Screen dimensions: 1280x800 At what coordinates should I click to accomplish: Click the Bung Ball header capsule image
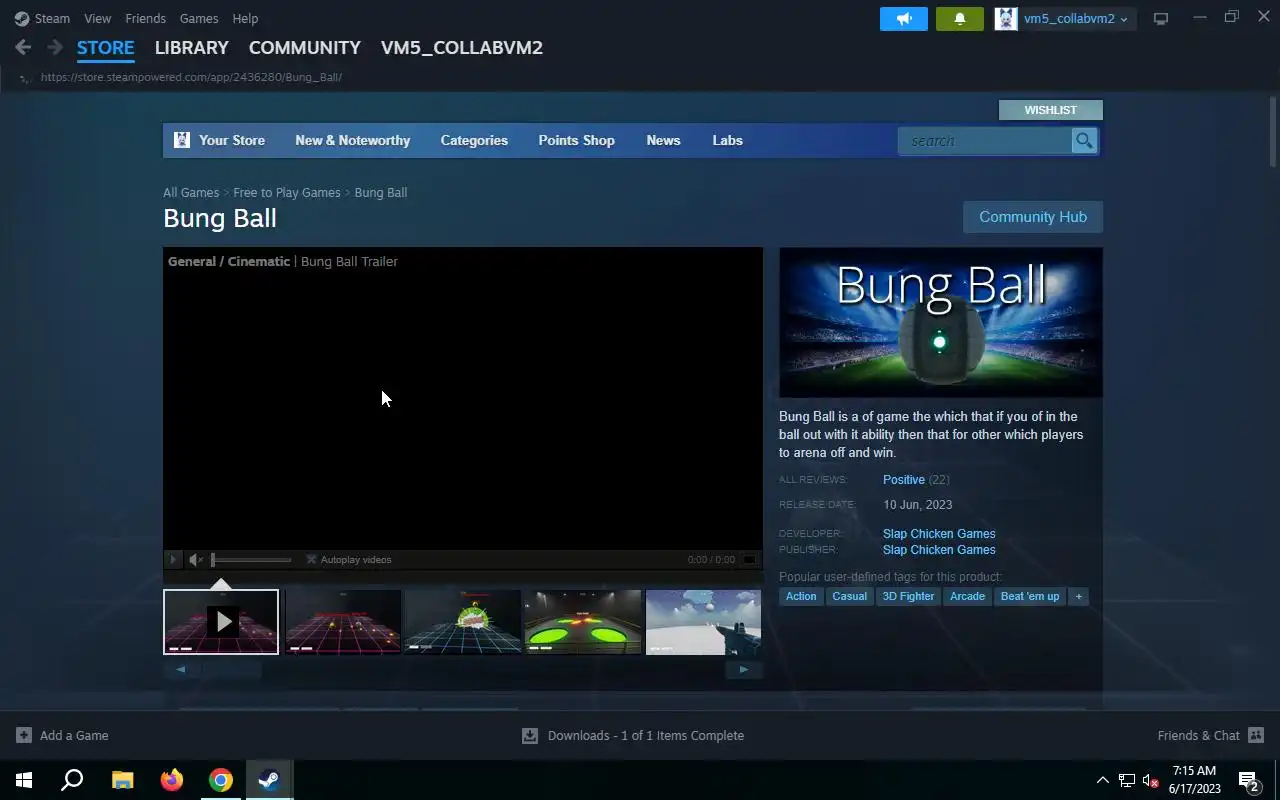tap(941, 322)
